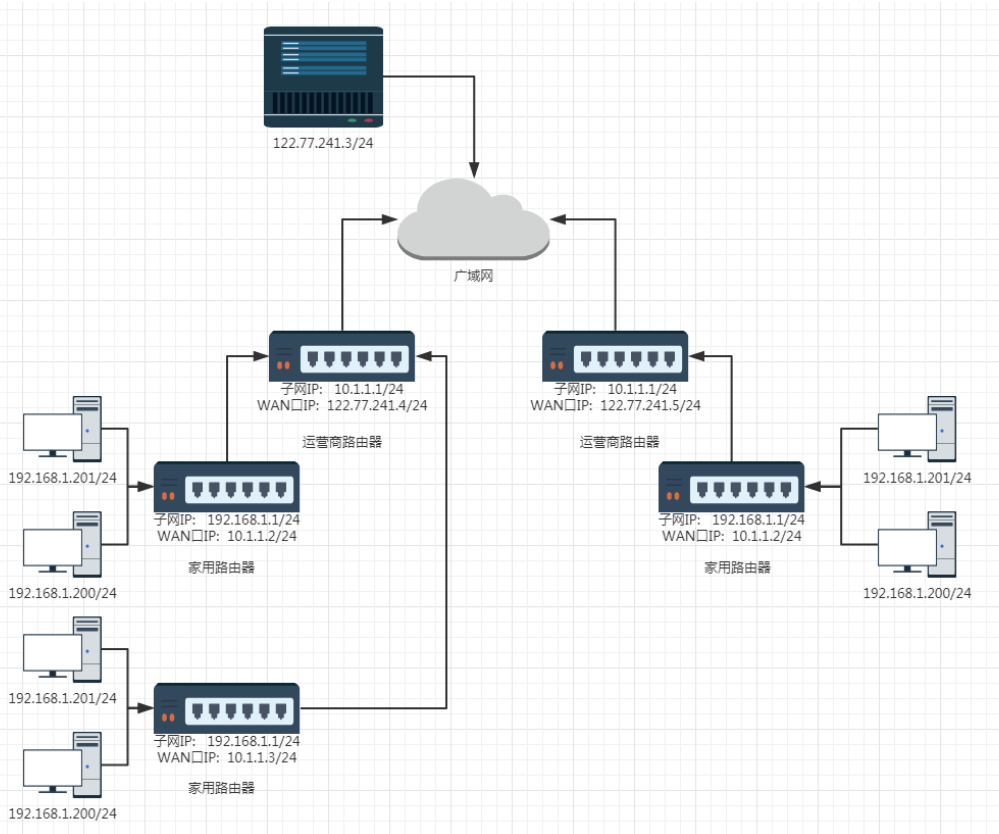Select left-side home router icon above WAN 10.1.1.2/24
Viewport: 999px width, 834px height.
(226, 487)
